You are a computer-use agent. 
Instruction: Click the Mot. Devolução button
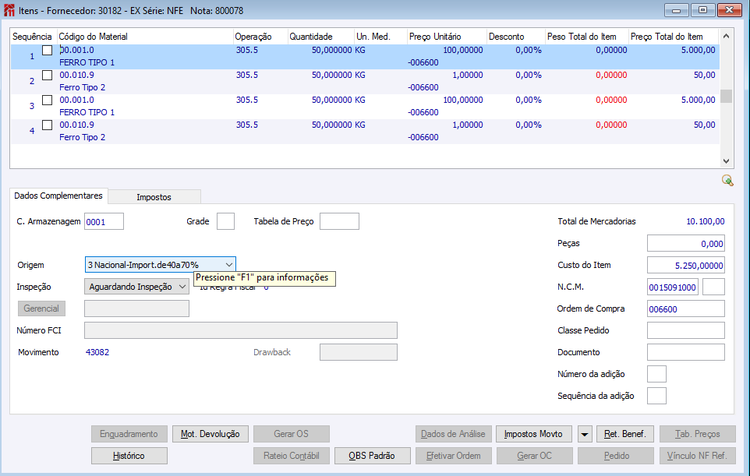[x=210, y=434]
